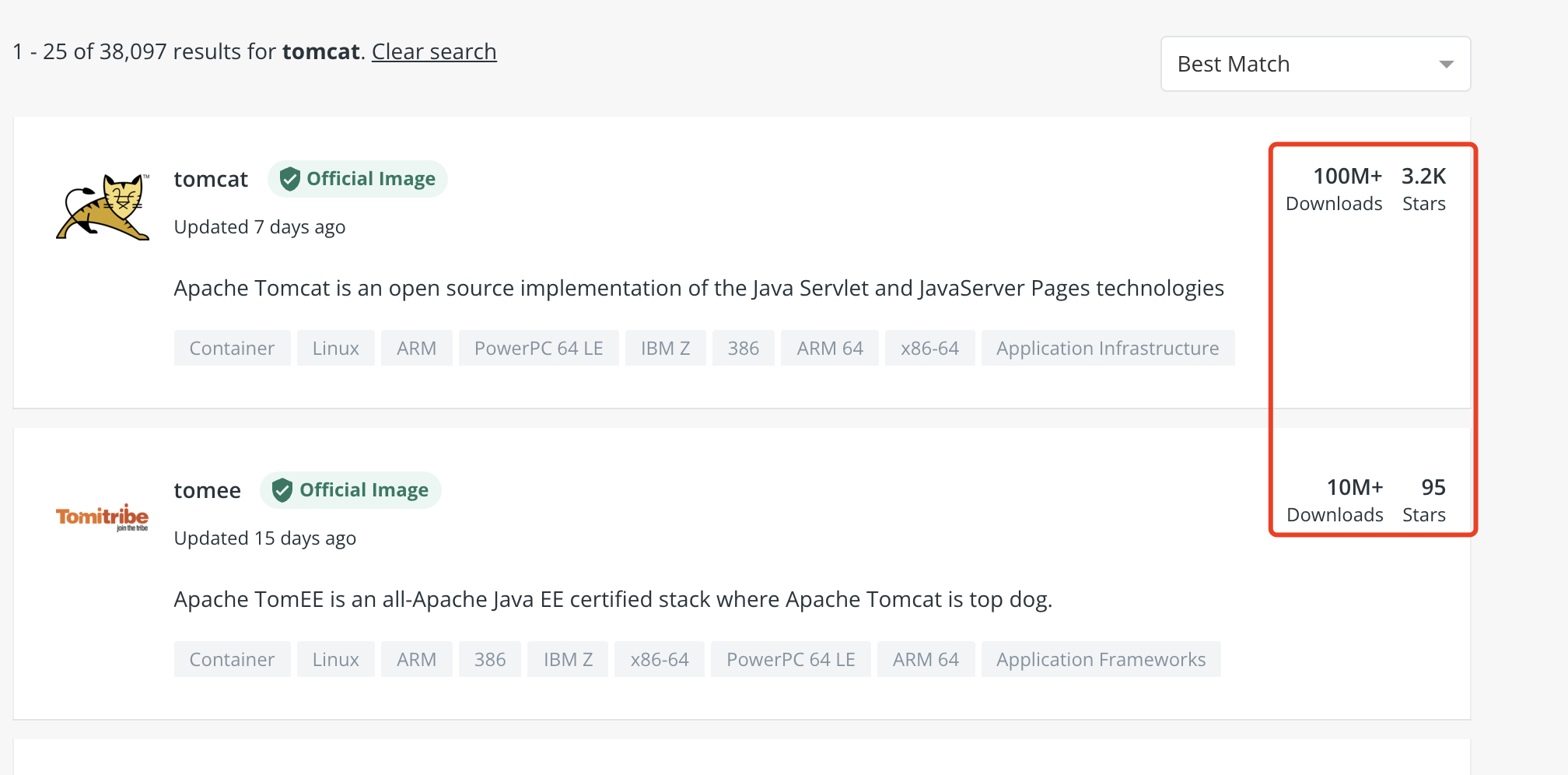Select the x86-64 tag under tomee
The image size is (1568, 775).
click(x=659, y=660)
